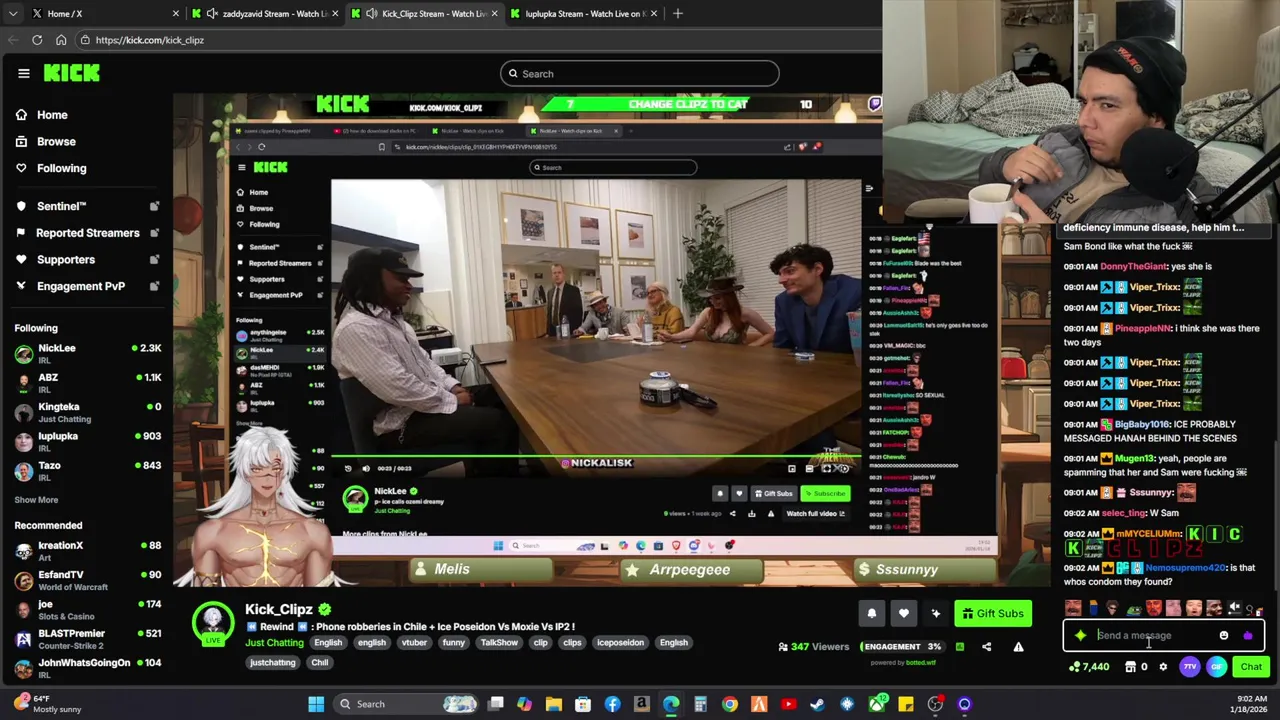Click the heart follow icon under the stream
Image resolution: width=1280 pixels, height=720 pixels.
point(903,614)
